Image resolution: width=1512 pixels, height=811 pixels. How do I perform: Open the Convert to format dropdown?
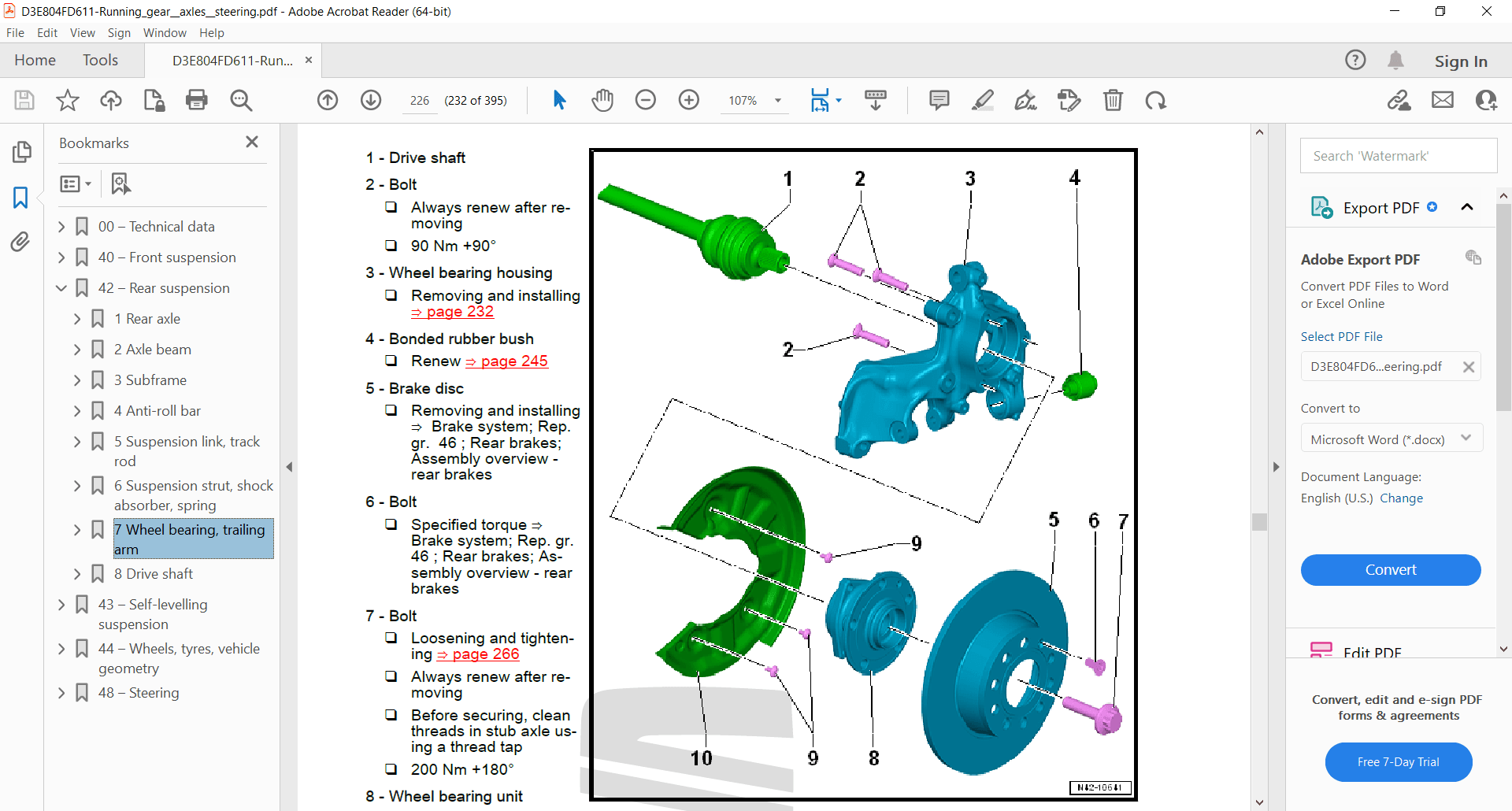click(1391, 439)
